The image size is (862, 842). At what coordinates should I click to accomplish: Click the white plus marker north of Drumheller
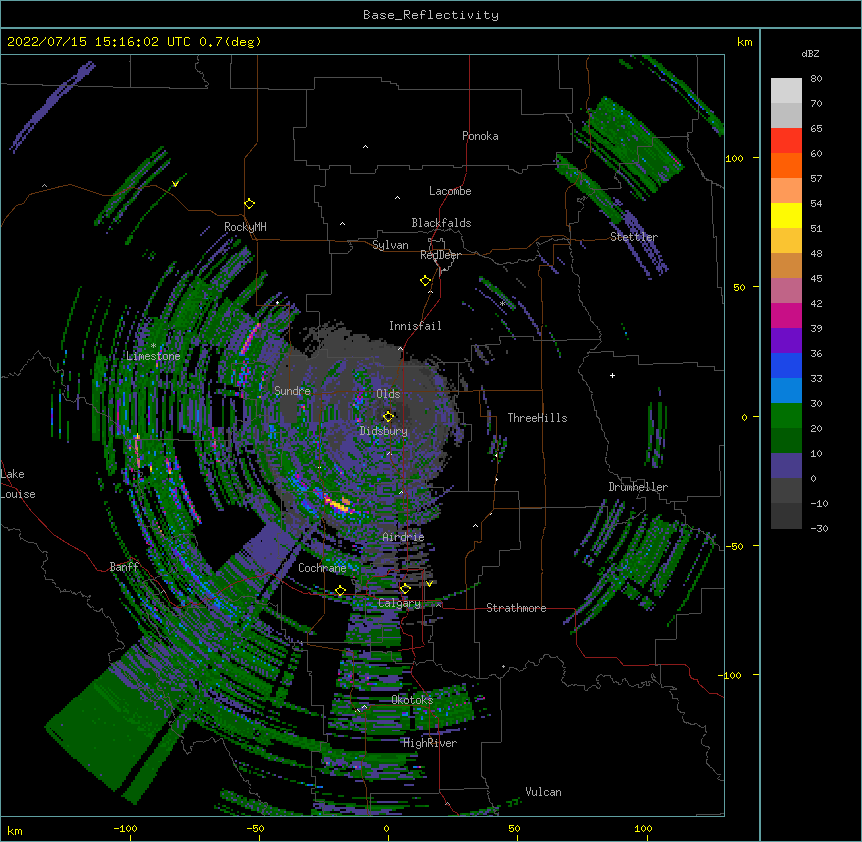tap(612, 375)
